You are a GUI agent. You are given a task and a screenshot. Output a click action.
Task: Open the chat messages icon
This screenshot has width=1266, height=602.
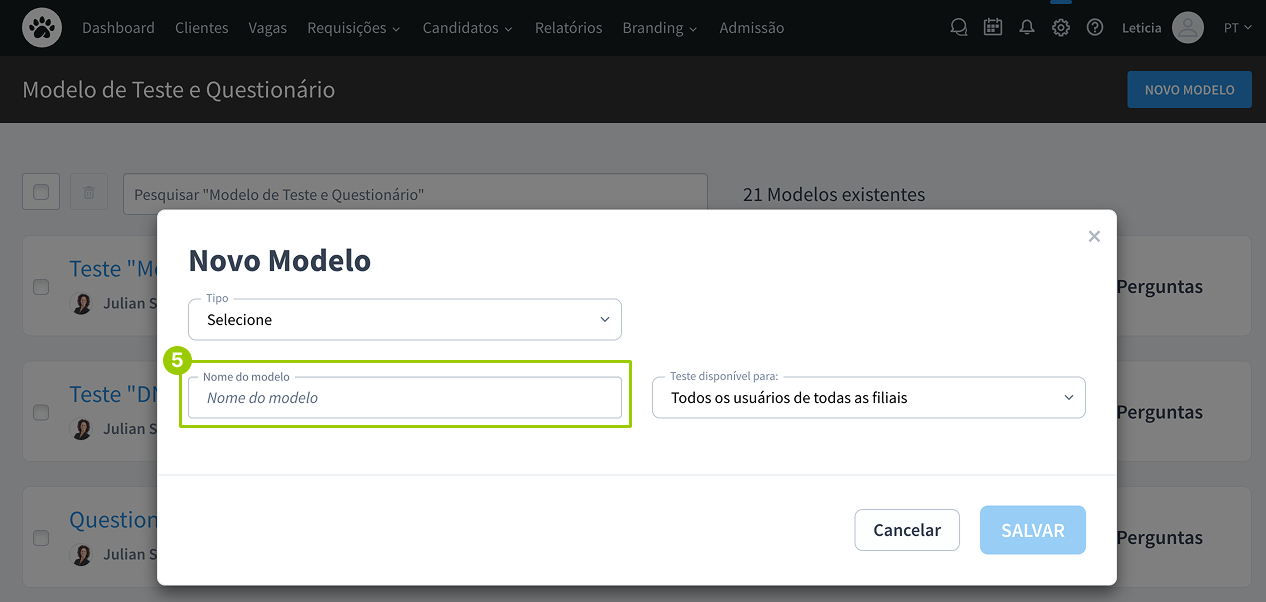(958, 28)
